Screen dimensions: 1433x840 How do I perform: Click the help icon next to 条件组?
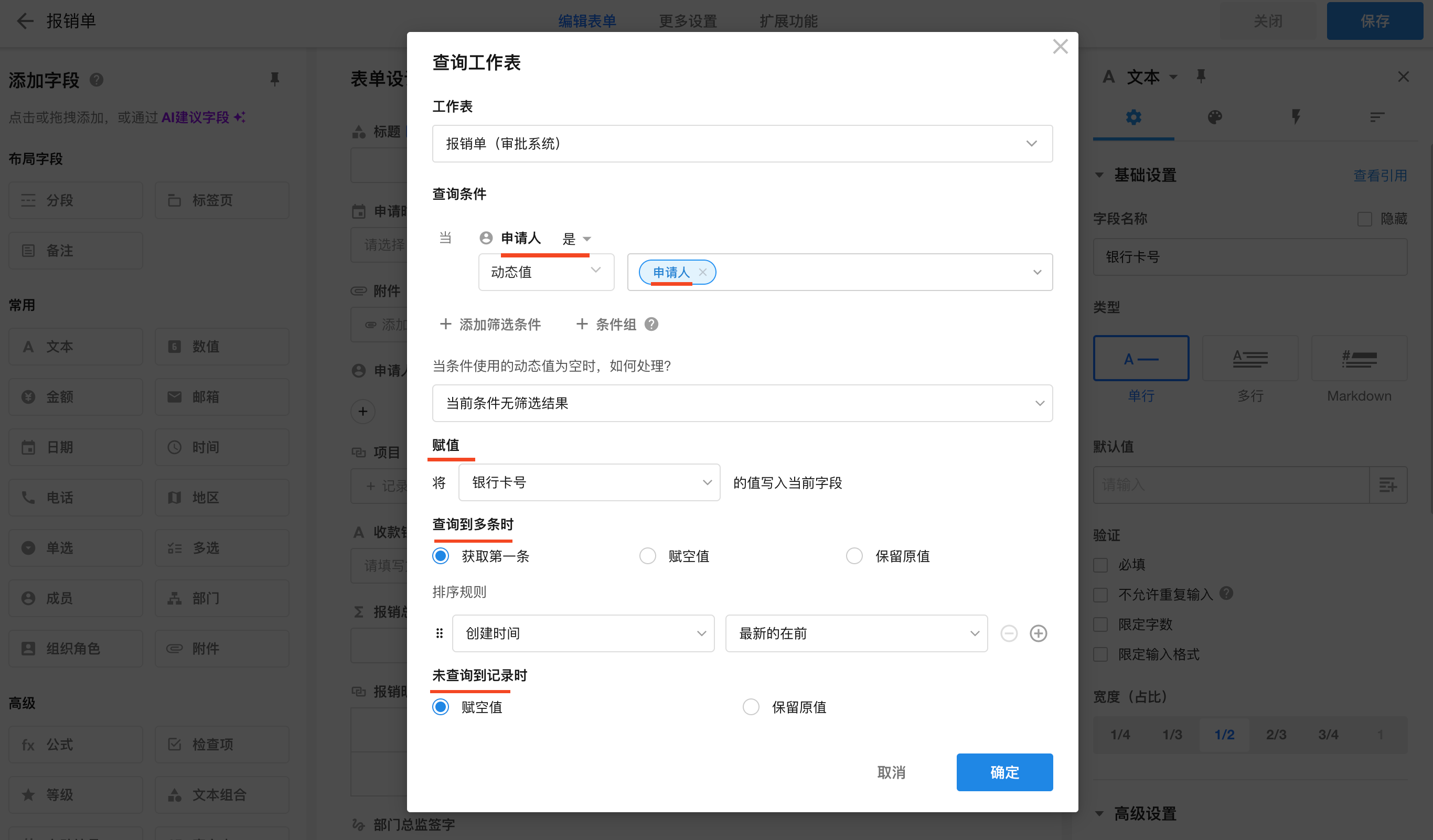pyautogui.click(x=651, y=324)
